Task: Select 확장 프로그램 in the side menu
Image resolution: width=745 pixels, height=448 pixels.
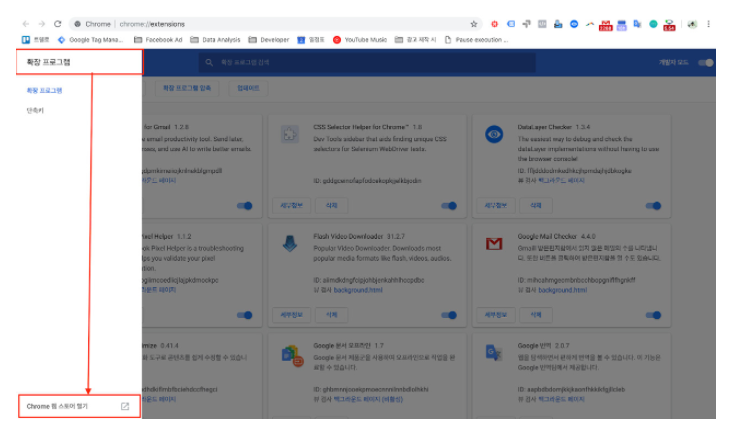Action: pos(44,90)
